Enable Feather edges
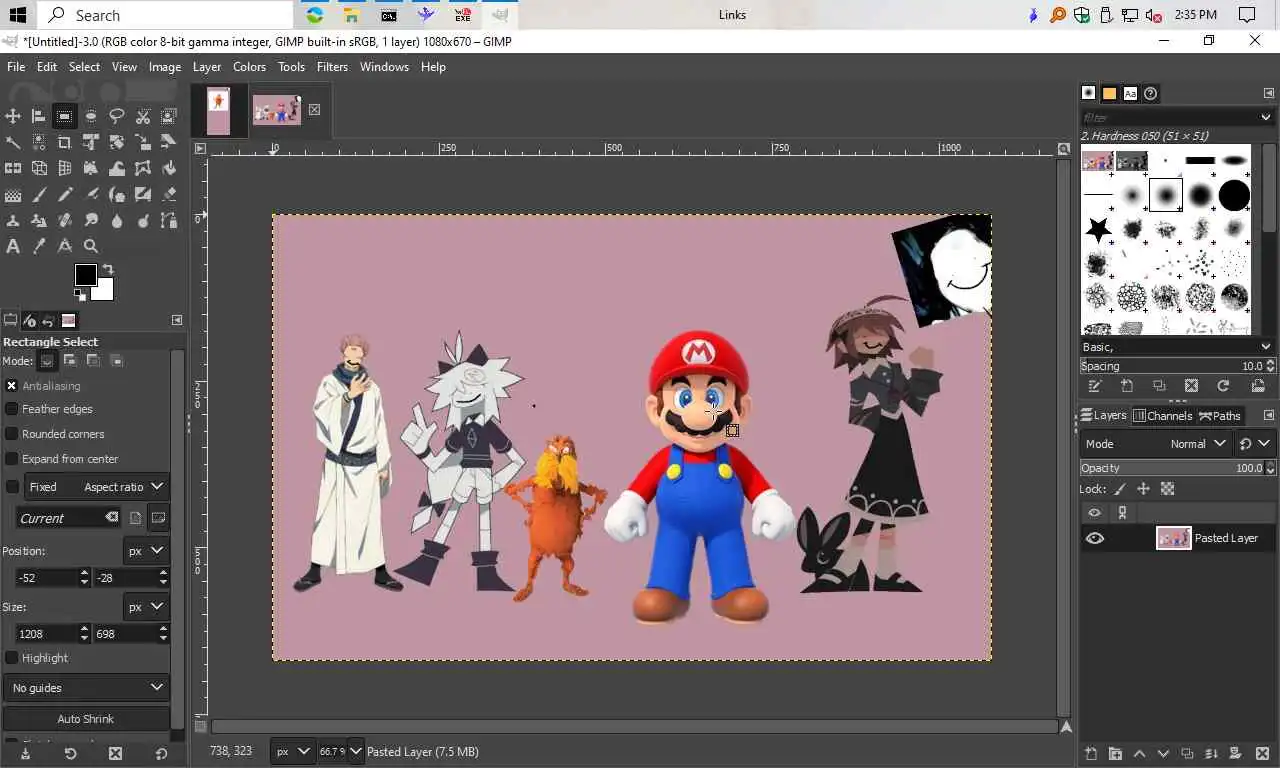1280x768 pixels. [x=12, y=409]
